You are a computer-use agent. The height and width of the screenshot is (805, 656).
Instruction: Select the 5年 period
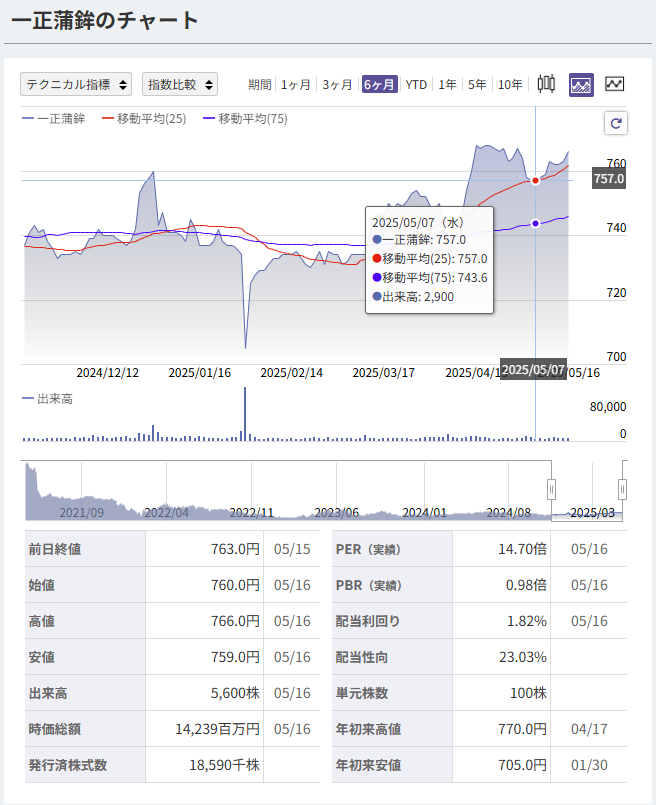(477, 85)
